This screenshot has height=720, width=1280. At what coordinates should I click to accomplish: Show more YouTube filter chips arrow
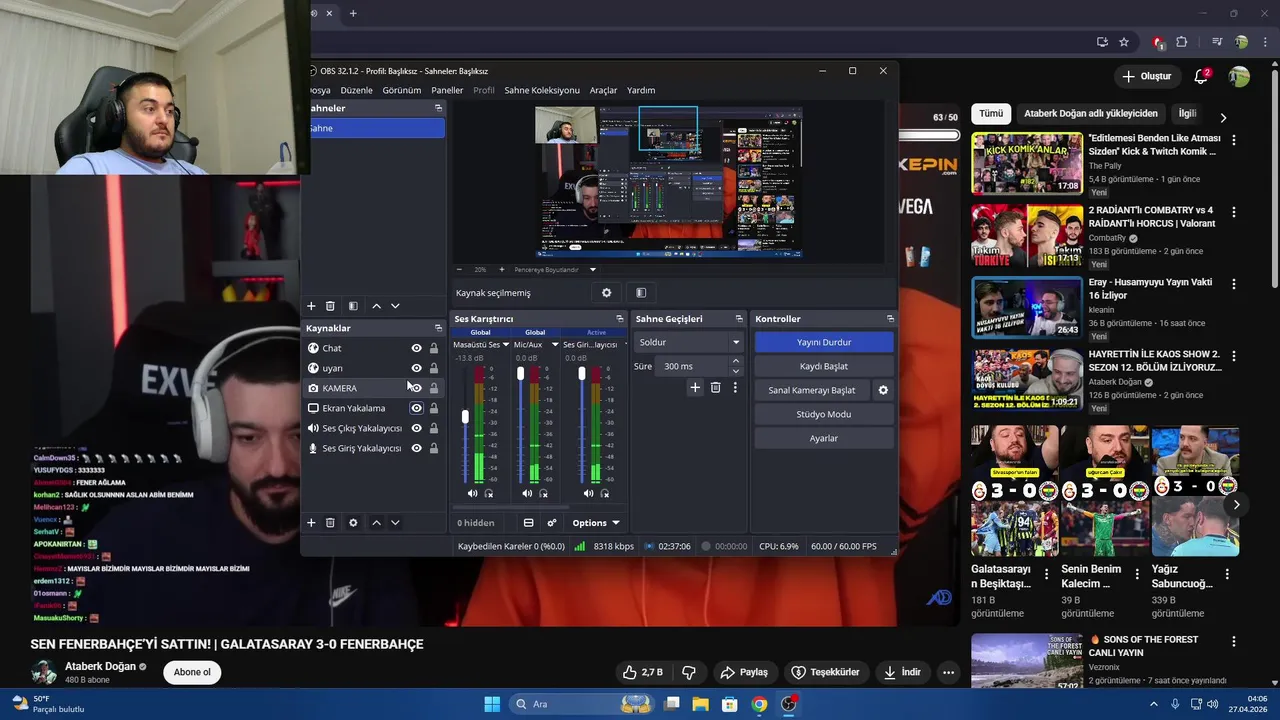click(x=1222, y=117)
